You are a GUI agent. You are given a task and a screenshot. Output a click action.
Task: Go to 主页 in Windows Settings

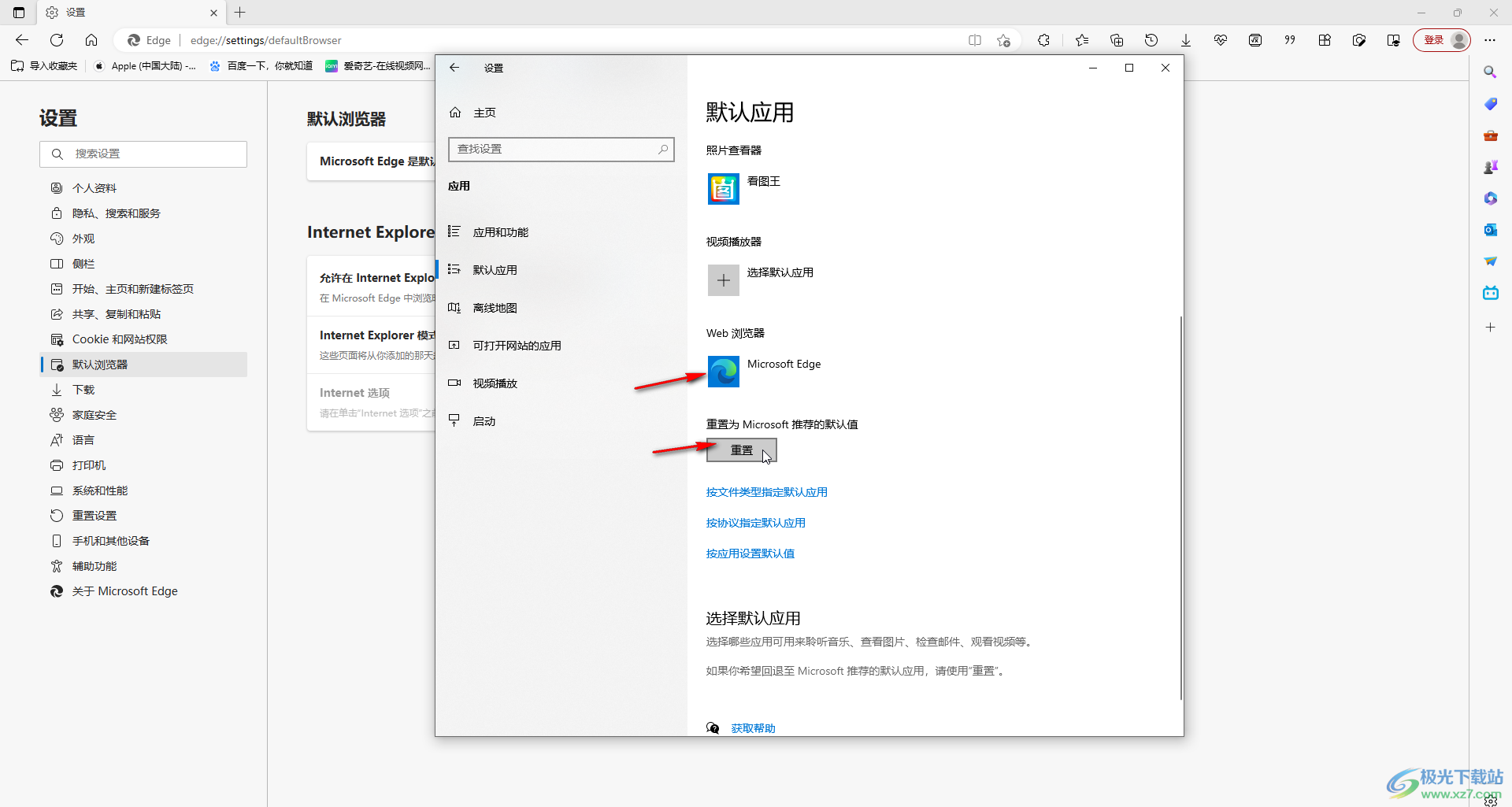point(561,113)
